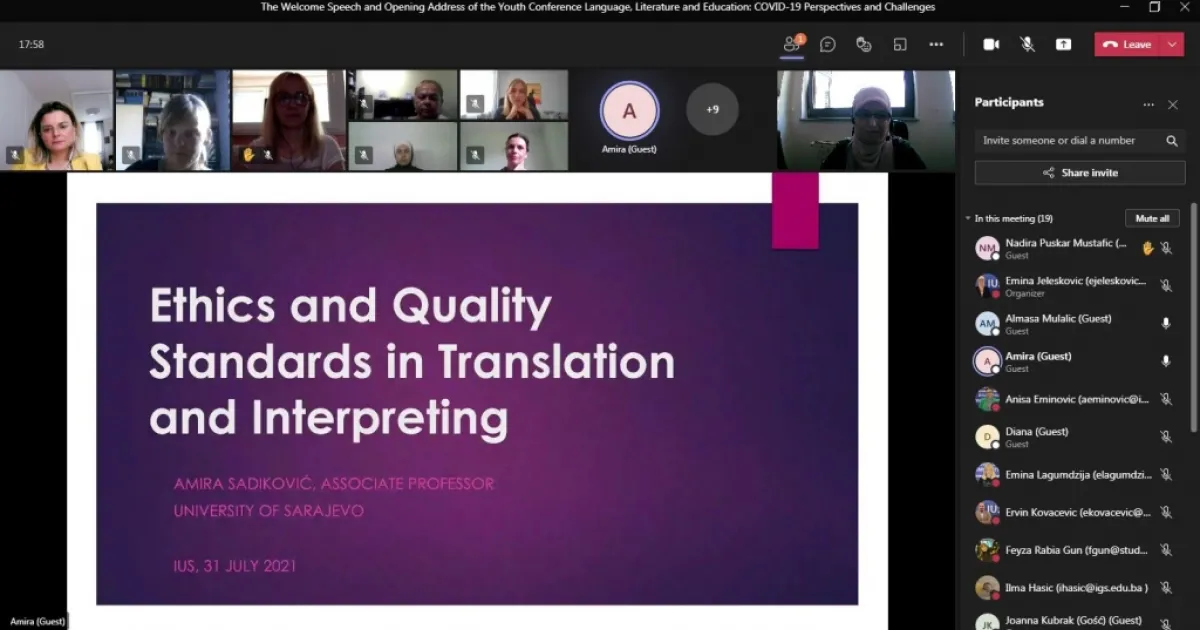
Task: Click the muted mic icon beside Diana (Guest)
Action: click(x=1166, y=437)
